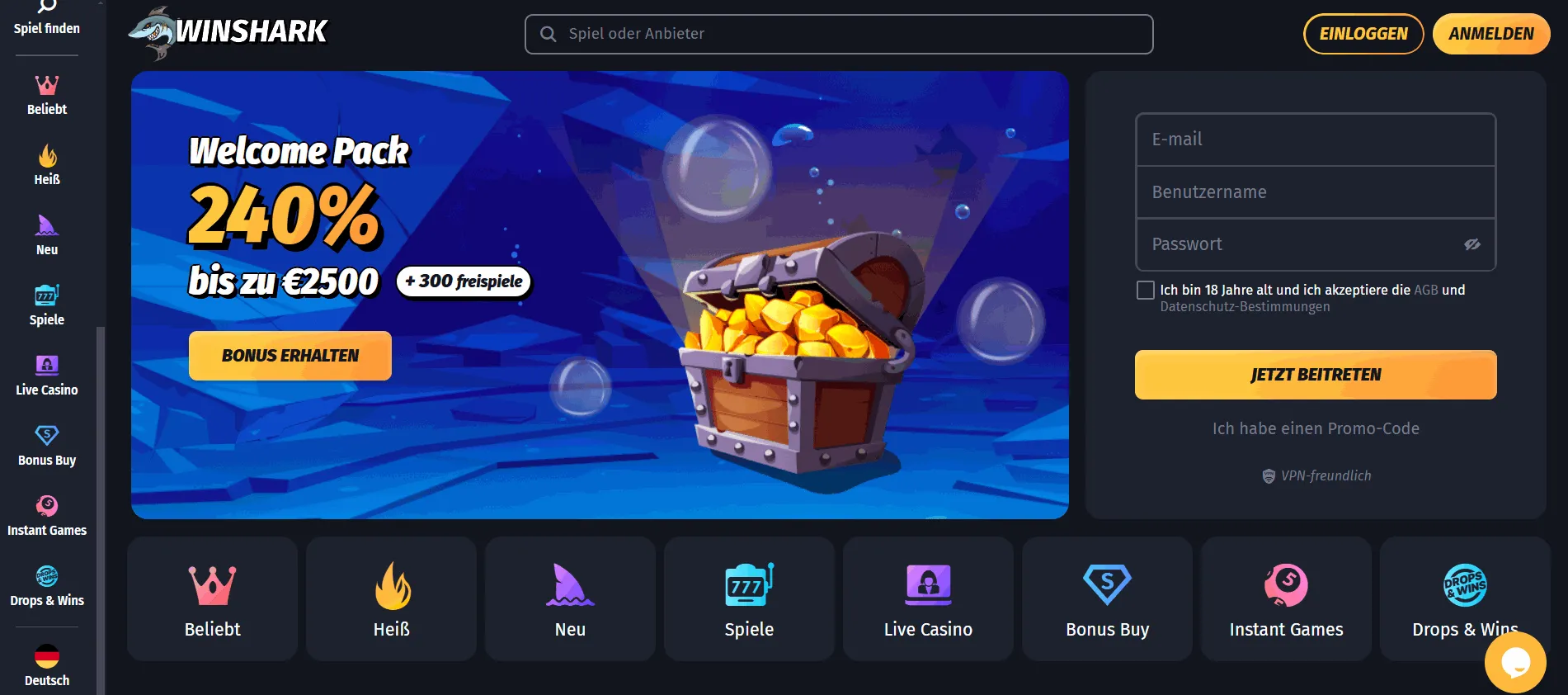1568x695 pixels.
Task: Open the Ich habe einen Promo-Code link
Action: tap(1316, 428)
